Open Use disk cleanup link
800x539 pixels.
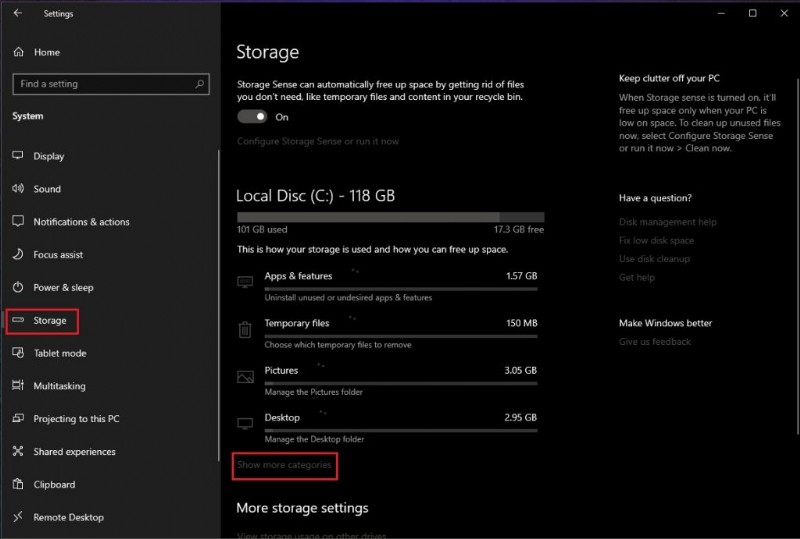654,258
